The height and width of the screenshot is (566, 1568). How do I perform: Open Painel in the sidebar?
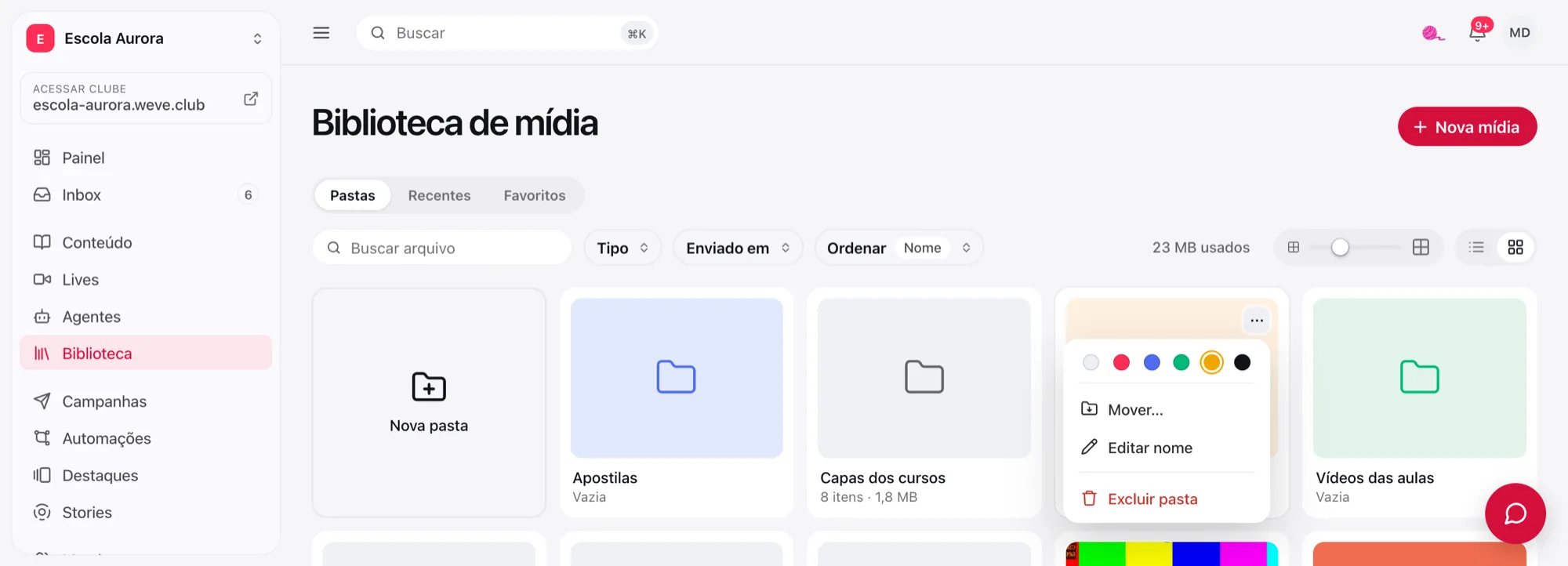[x=146, y=158]
